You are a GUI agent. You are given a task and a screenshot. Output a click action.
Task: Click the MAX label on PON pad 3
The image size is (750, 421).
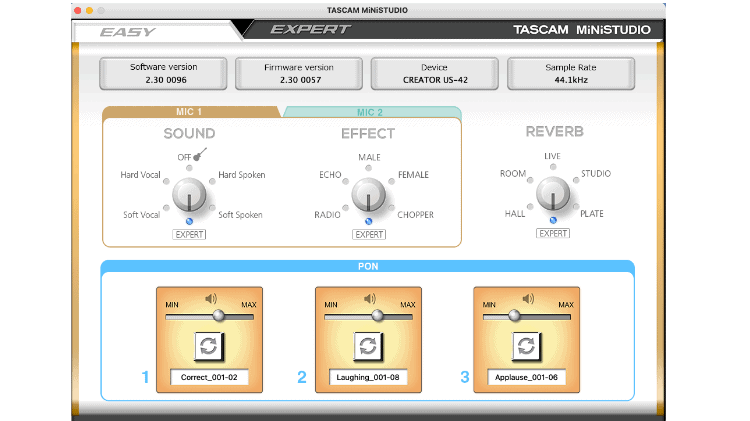click(x=566, y=305)
